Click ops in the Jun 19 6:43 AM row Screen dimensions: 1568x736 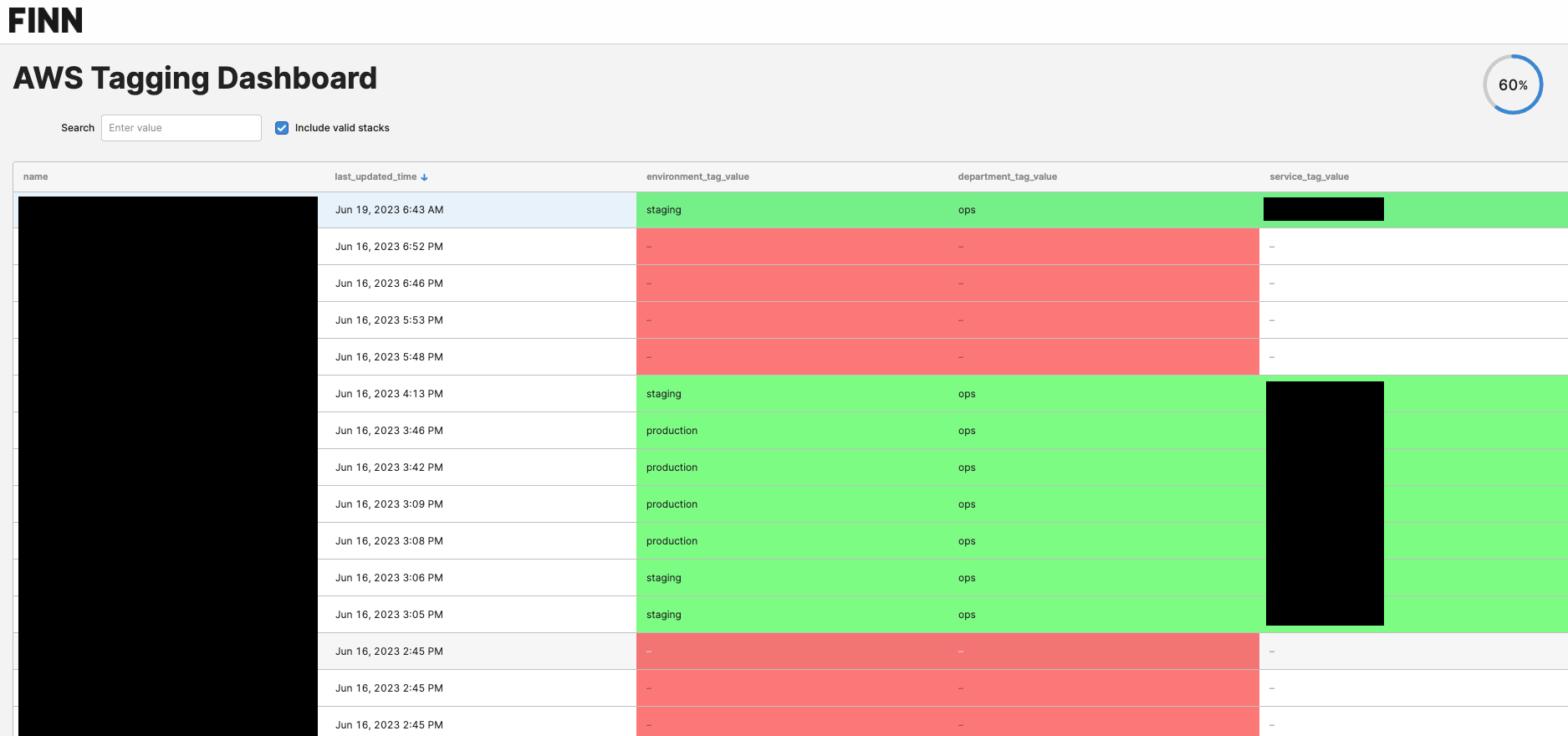click(967, 210)
